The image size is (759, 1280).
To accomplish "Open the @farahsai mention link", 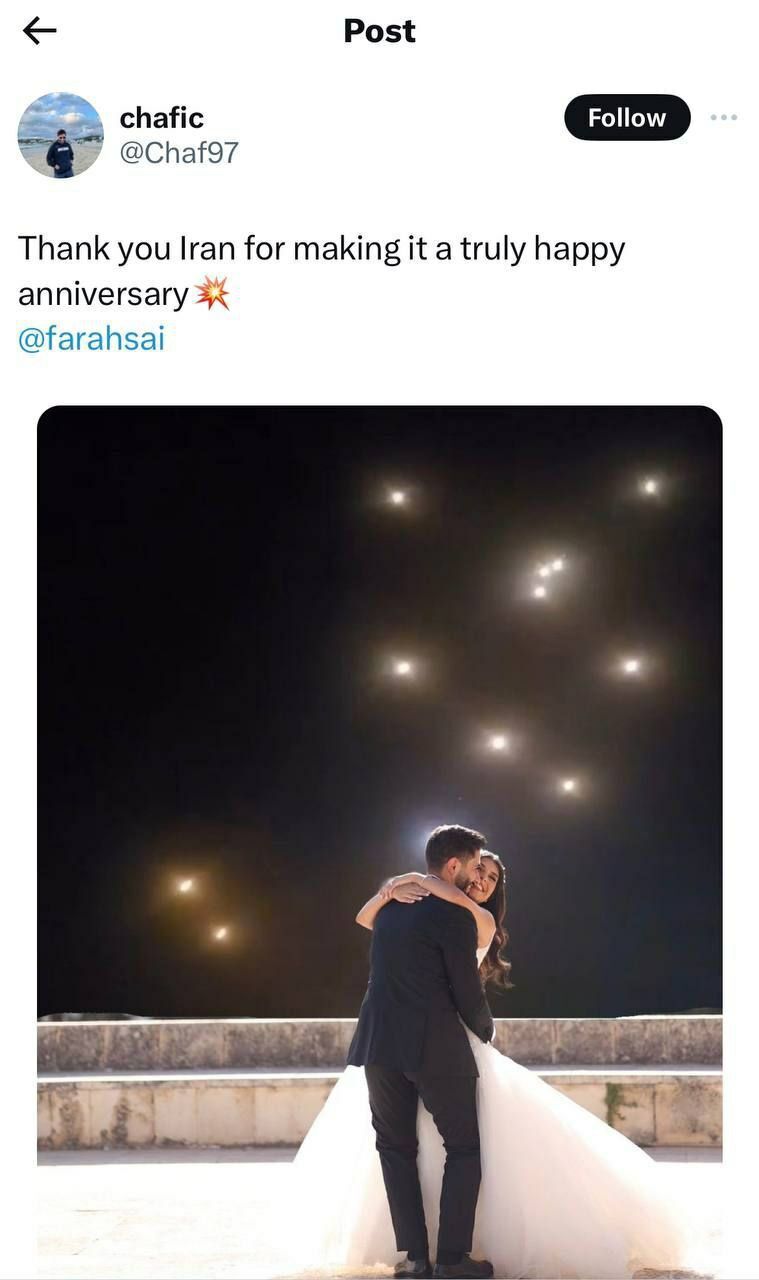I will point(91,339).
